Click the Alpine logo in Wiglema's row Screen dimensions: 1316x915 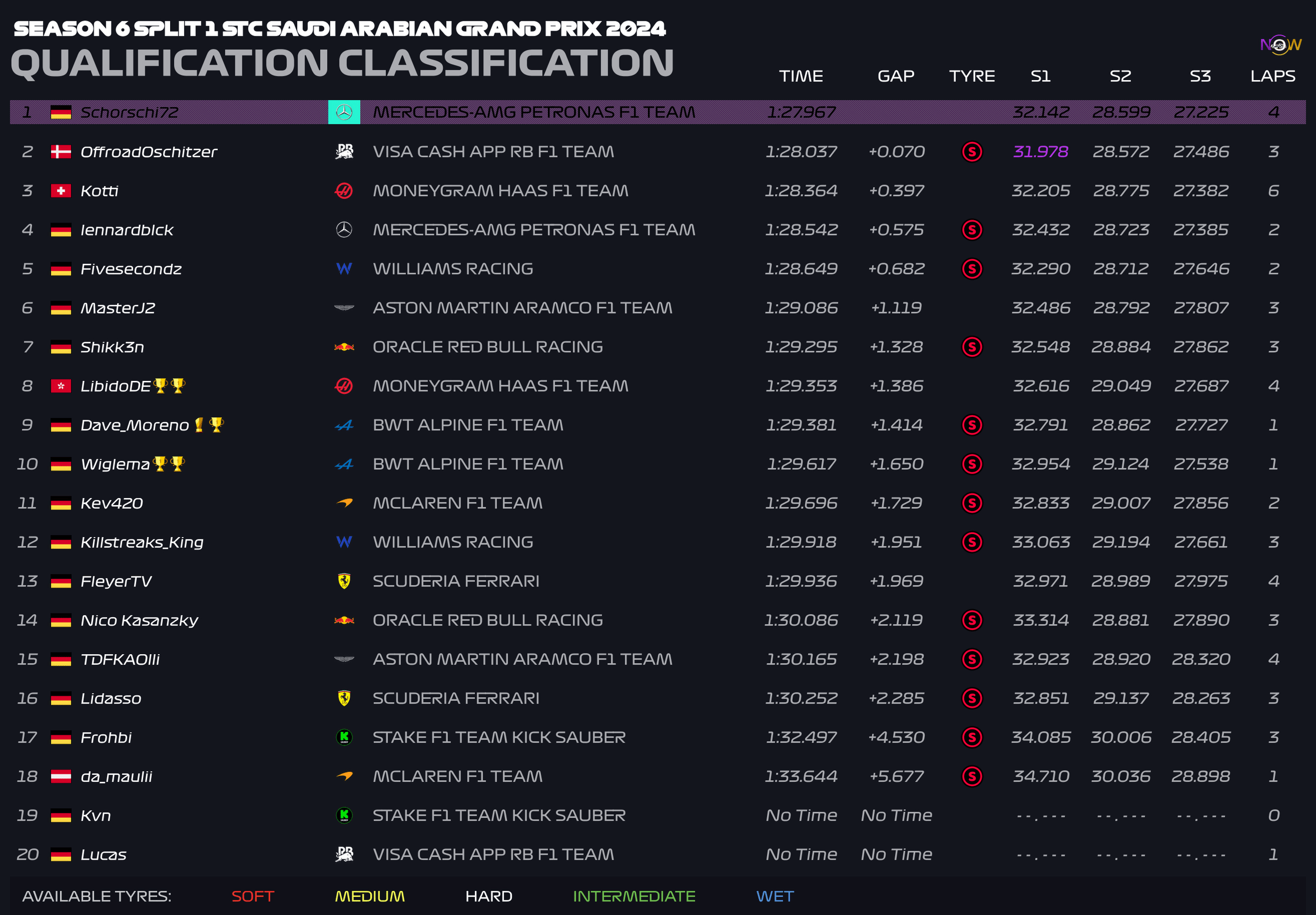344,464
